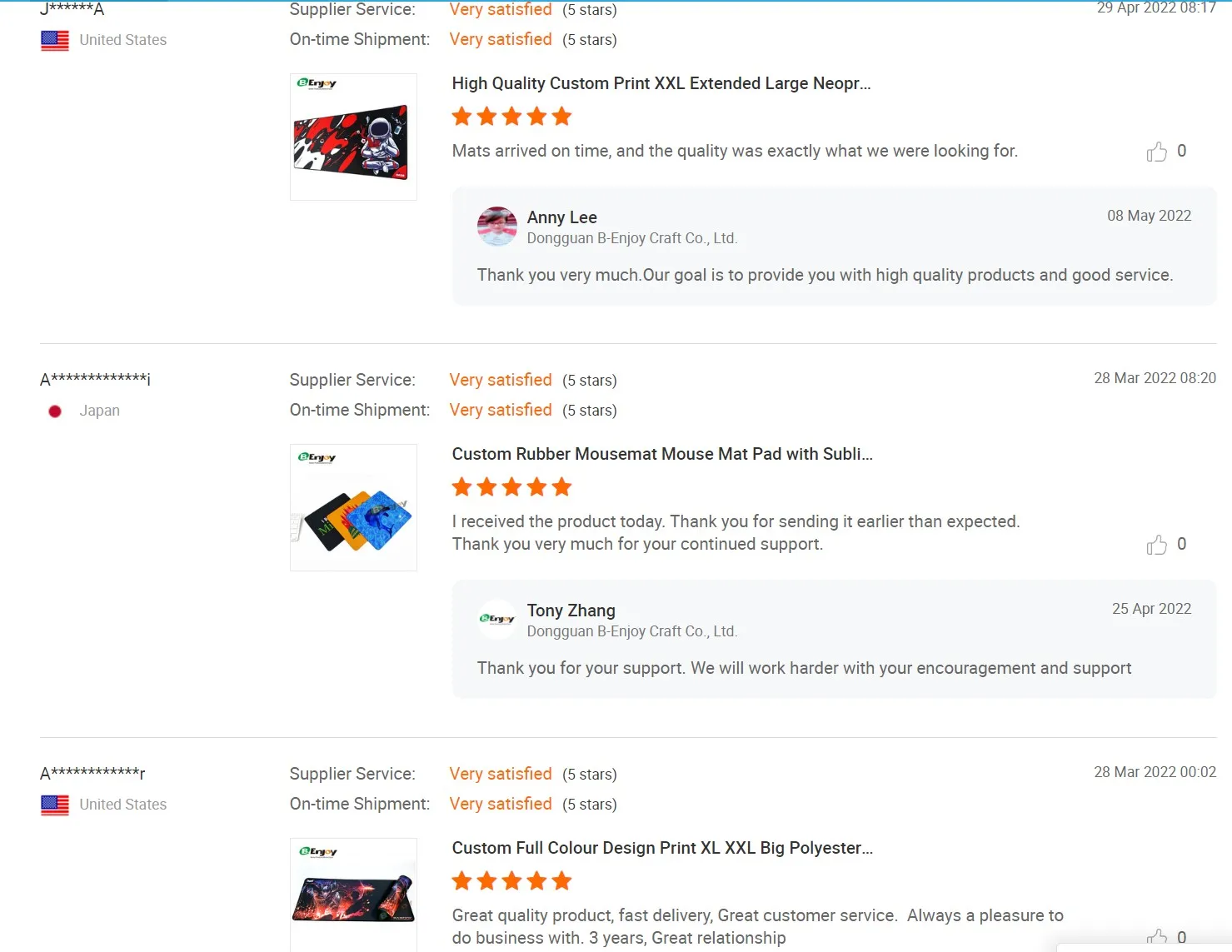Click the star rating under the Polyester mat title
Screen dimensions: 1232x952
click(511, 881)
